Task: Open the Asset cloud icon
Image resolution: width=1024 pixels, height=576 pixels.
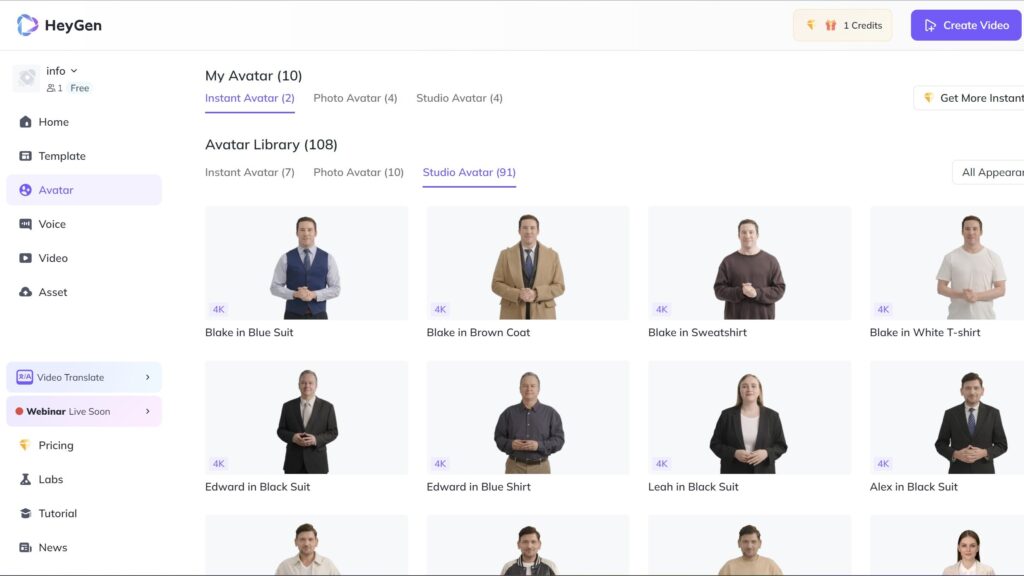Action: pos(25,292)
